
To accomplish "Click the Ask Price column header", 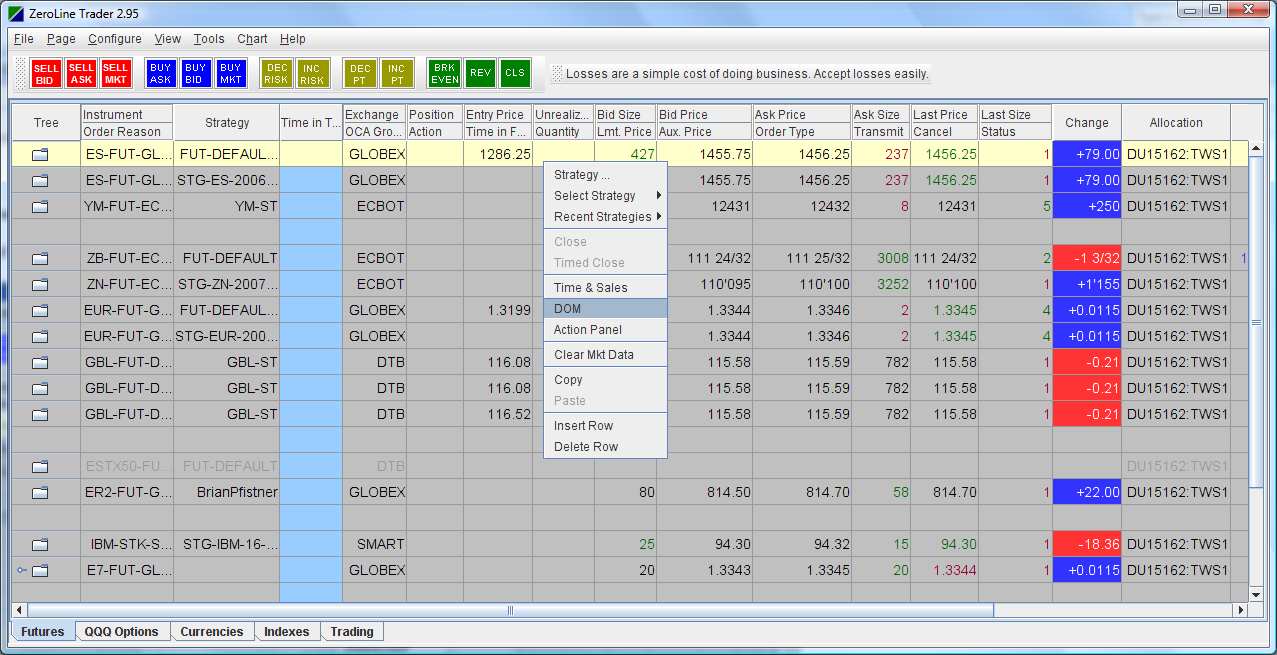I will click(x=802, y=114).
